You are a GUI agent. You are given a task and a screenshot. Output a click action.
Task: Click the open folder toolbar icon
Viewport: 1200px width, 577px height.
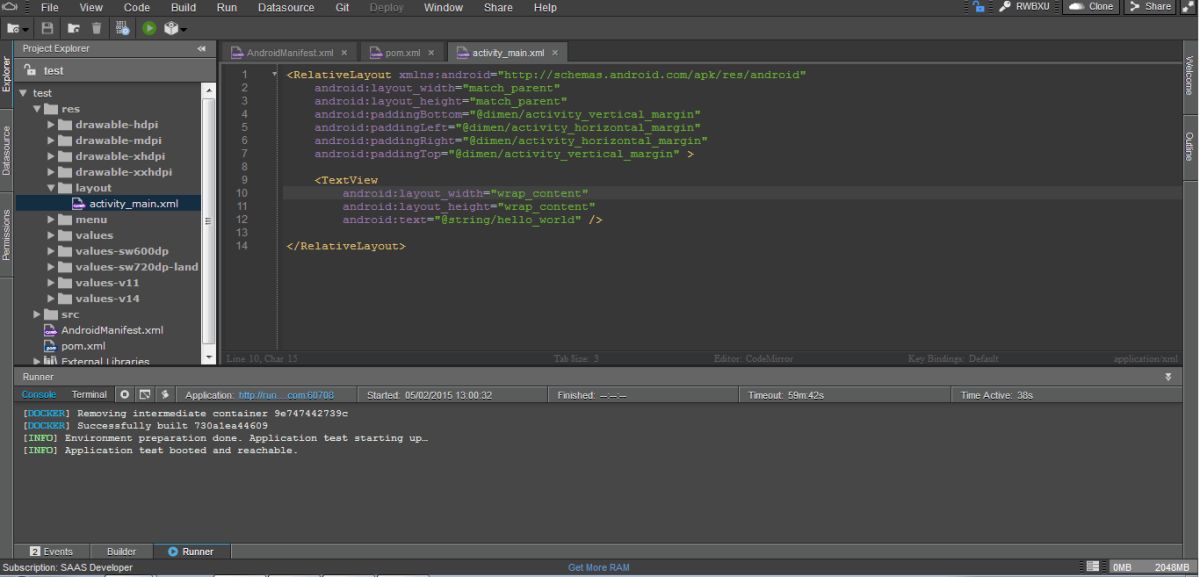[73, 29]
